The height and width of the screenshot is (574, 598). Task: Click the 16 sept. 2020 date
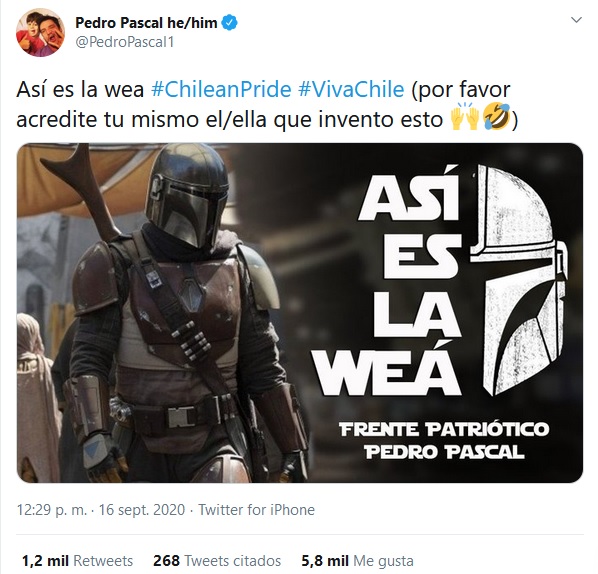tap(142, 510)
